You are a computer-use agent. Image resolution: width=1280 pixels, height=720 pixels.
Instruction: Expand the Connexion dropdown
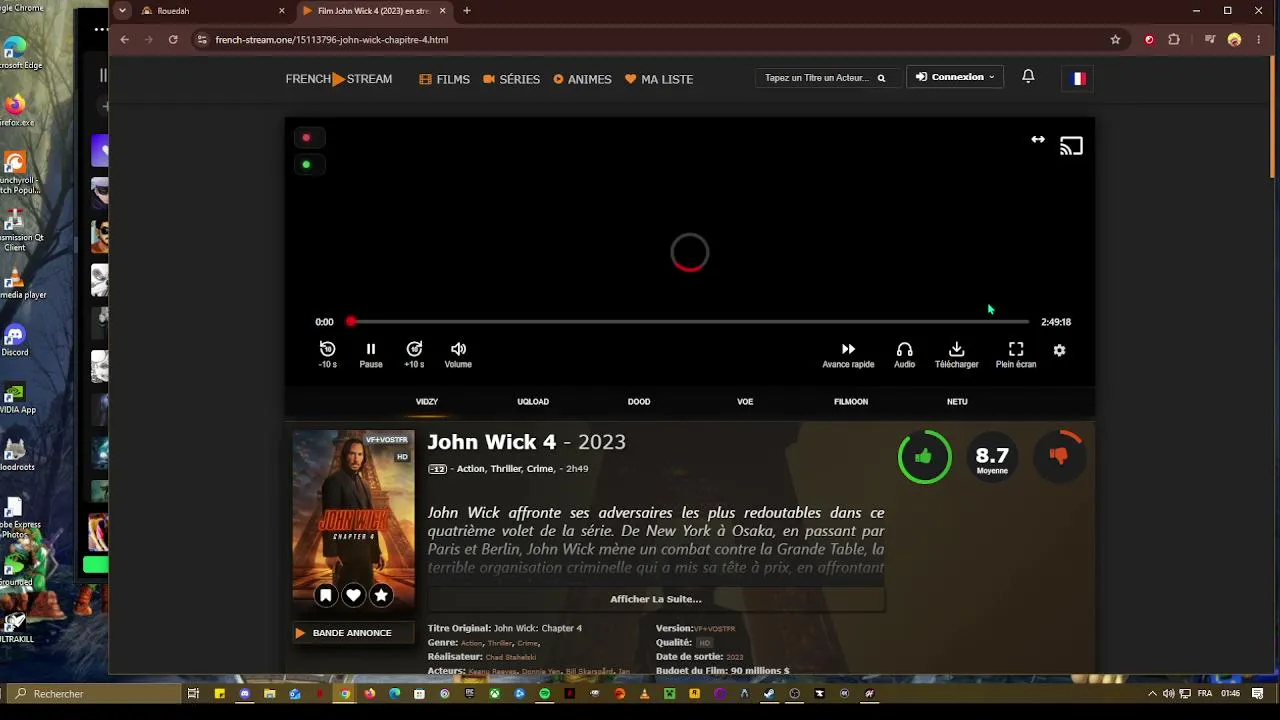pyautogui.click(x=955, y=77)
